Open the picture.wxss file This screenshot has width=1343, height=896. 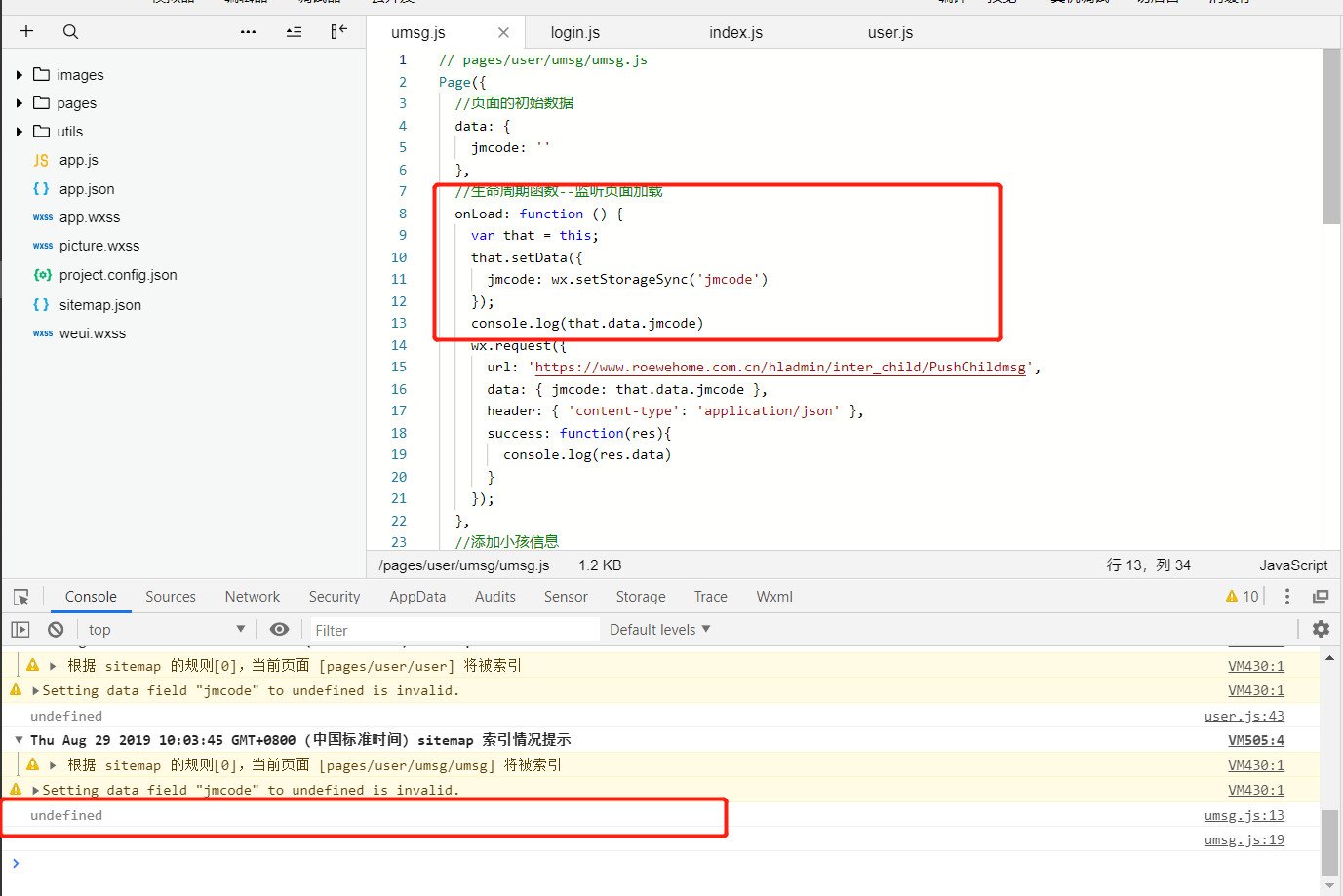[x=99, y=246]
